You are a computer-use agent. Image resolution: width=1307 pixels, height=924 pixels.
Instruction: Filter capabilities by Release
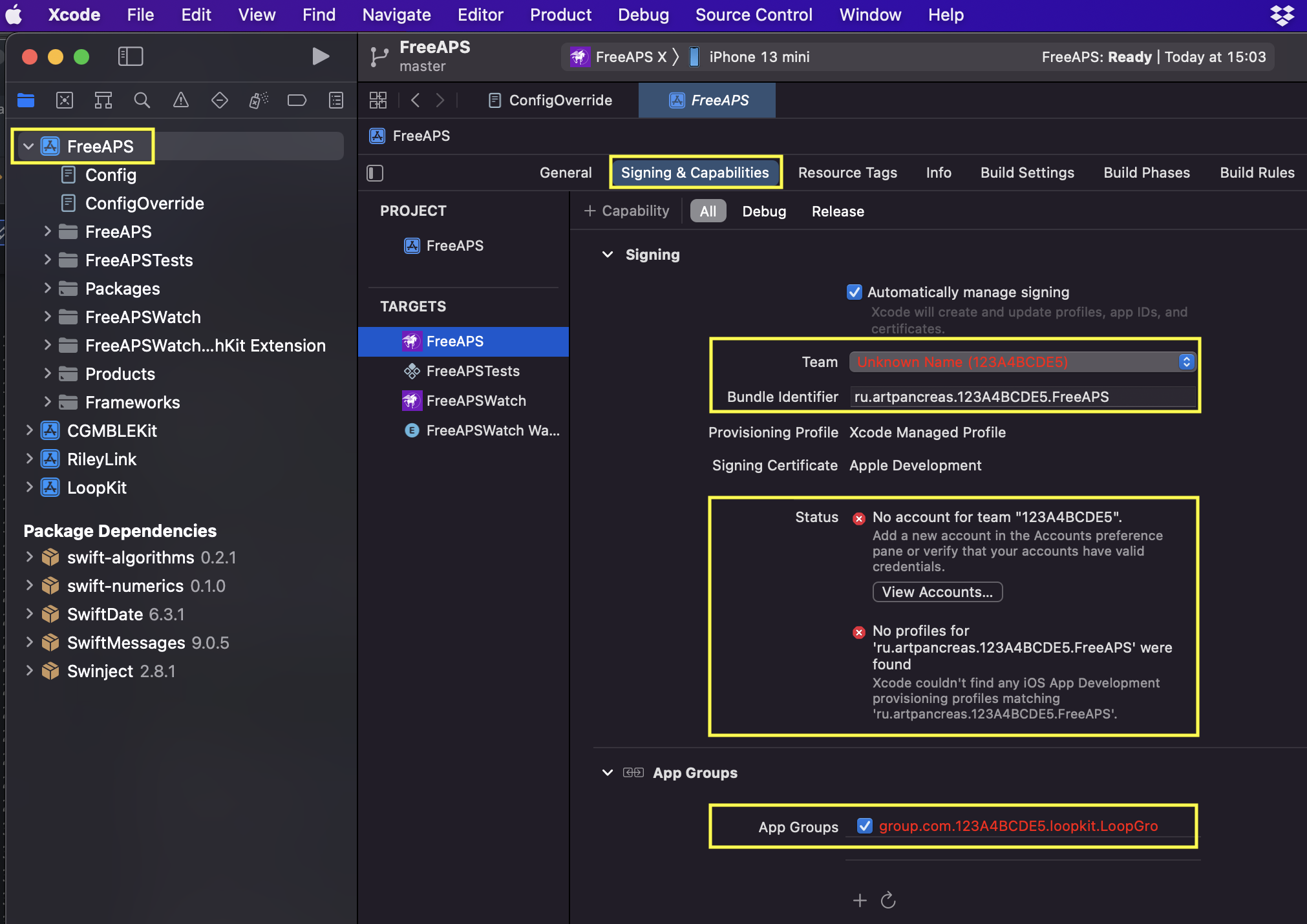pos(838,211)
